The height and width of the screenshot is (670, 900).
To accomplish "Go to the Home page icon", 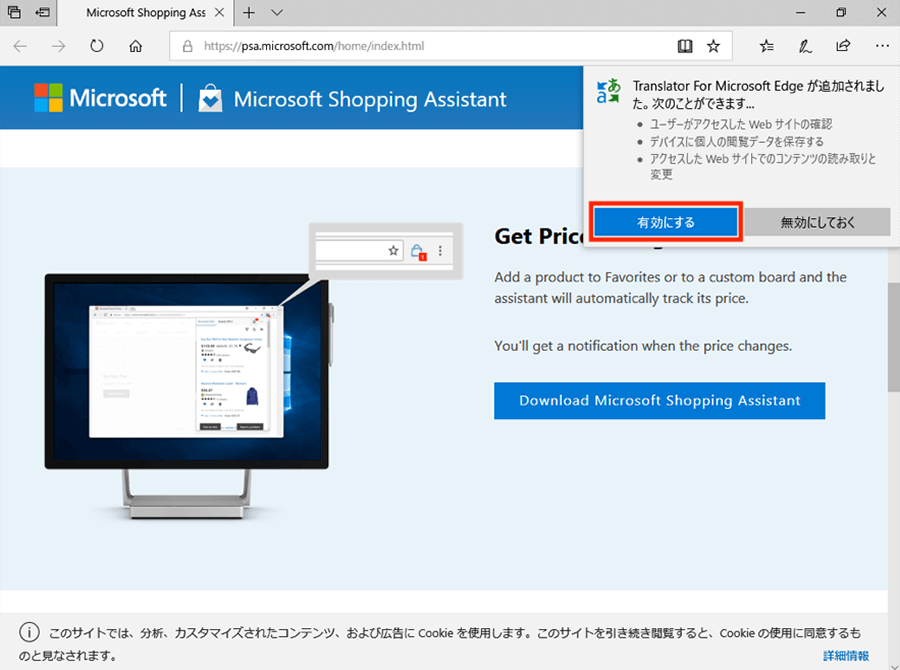I will 135,46.
